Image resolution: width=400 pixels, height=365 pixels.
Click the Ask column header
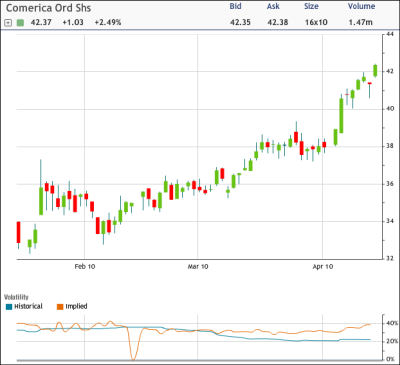pos(273,6)
